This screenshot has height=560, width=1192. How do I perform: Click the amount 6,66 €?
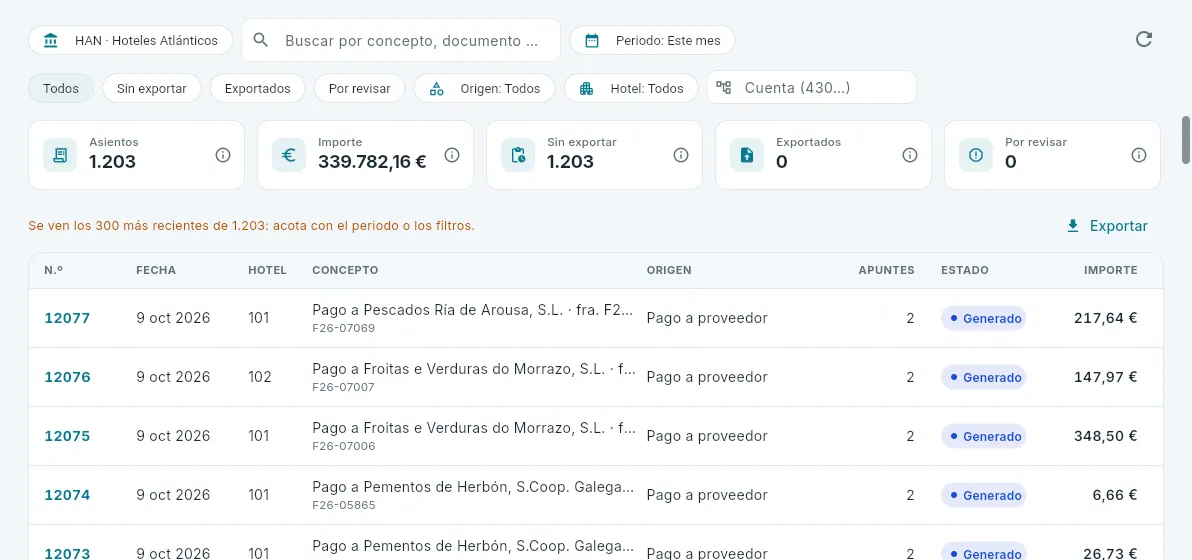(1115, 495)
